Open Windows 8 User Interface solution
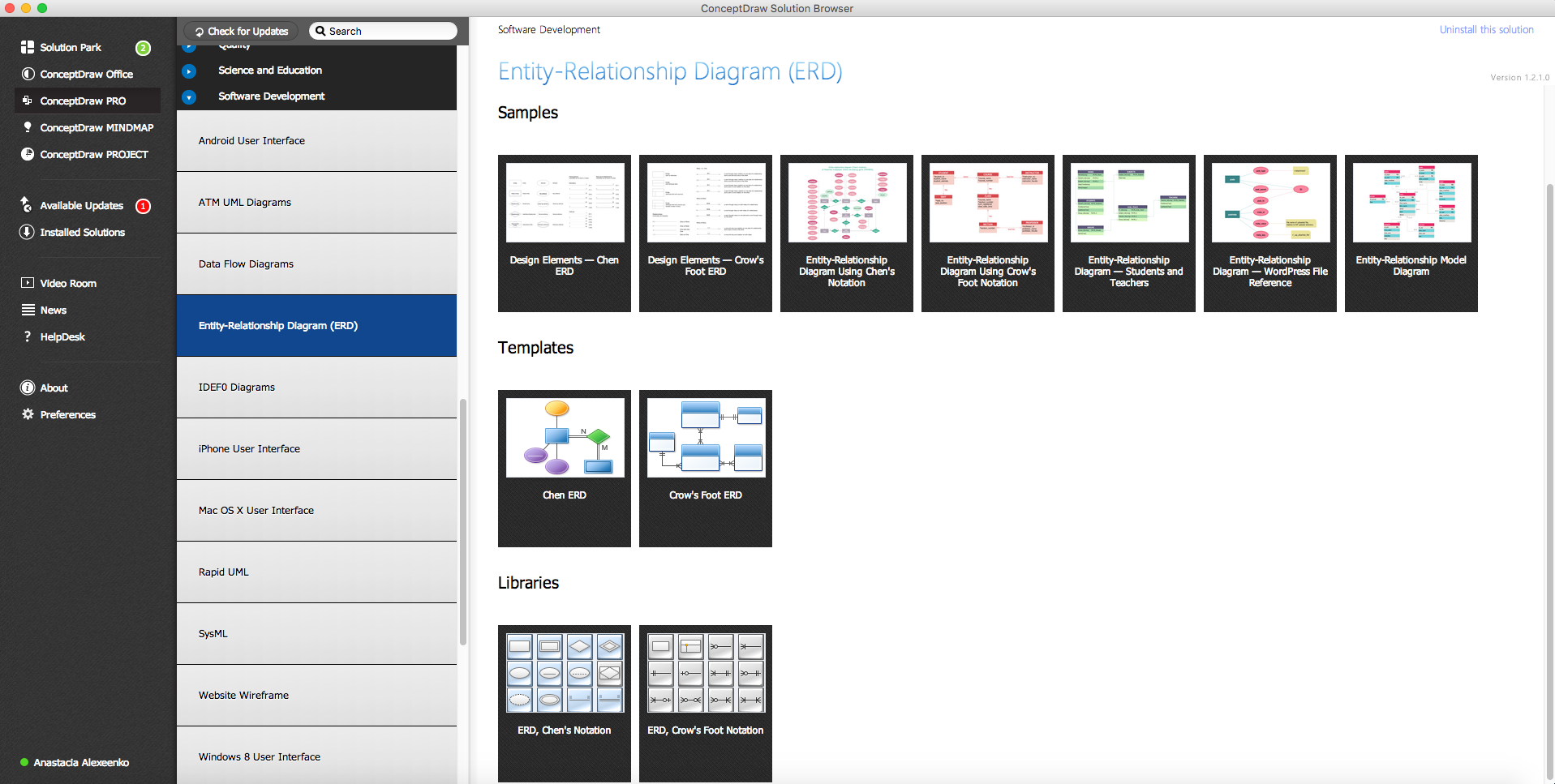The image size is (1555, 784). coord(316,756)
